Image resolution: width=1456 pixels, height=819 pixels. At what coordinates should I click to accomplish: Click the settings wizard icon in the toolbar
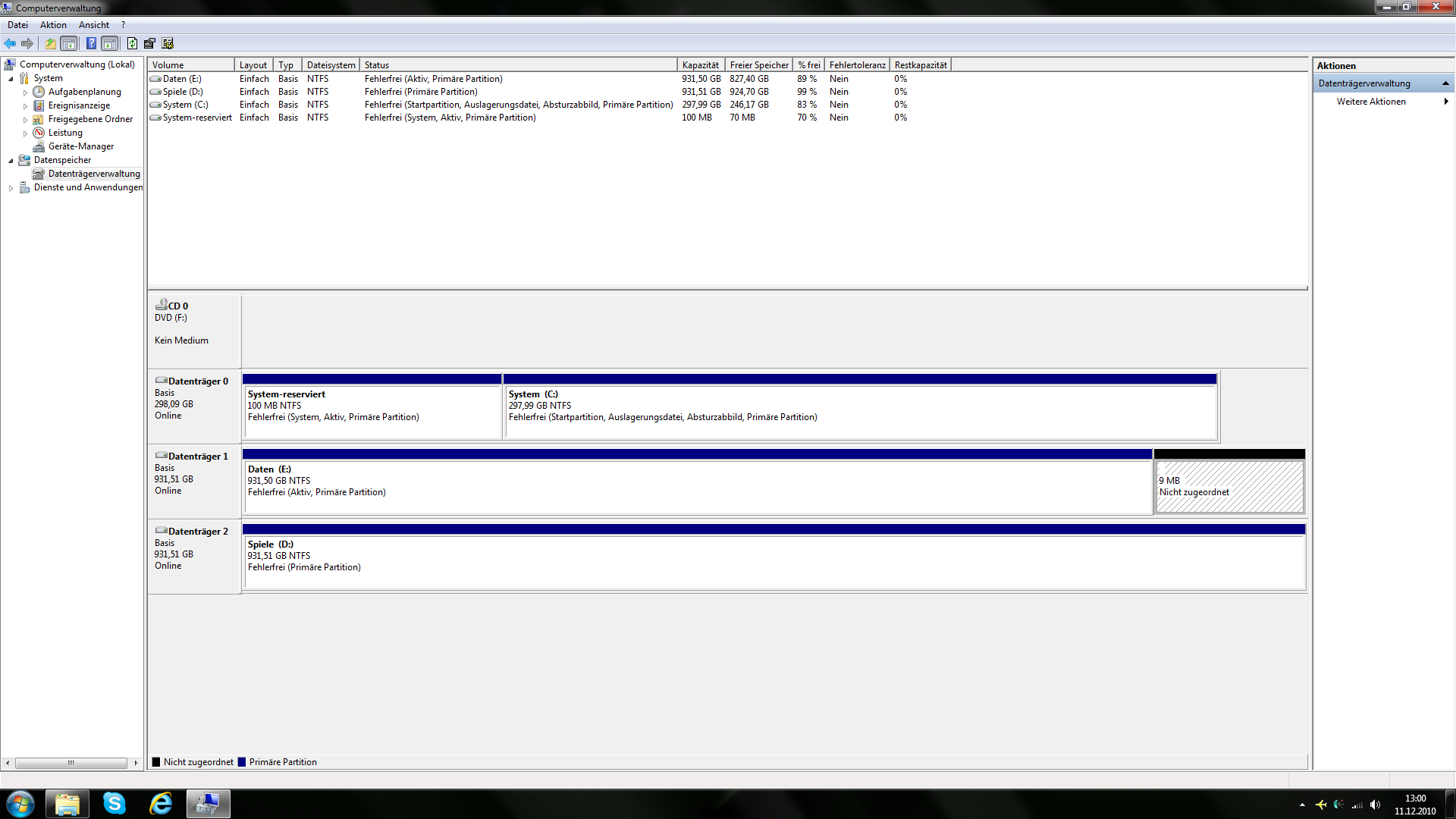pos(168,43)
